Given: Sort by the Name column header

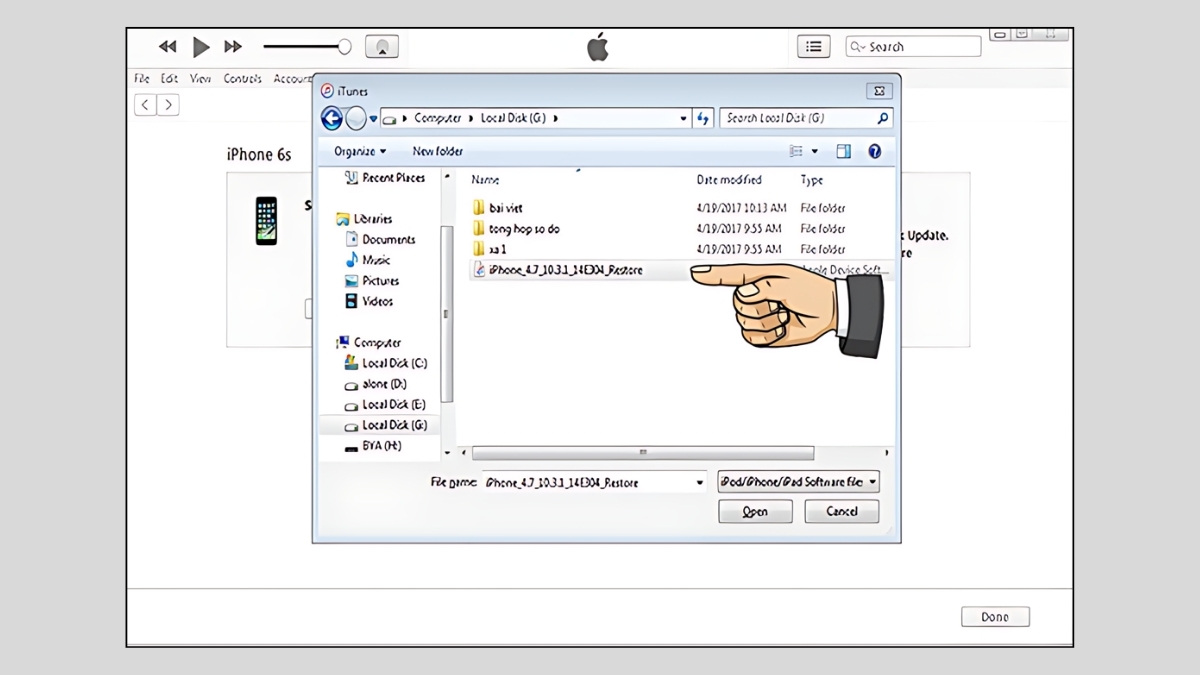Looking at the screenshot, I should tap(485, 180).
